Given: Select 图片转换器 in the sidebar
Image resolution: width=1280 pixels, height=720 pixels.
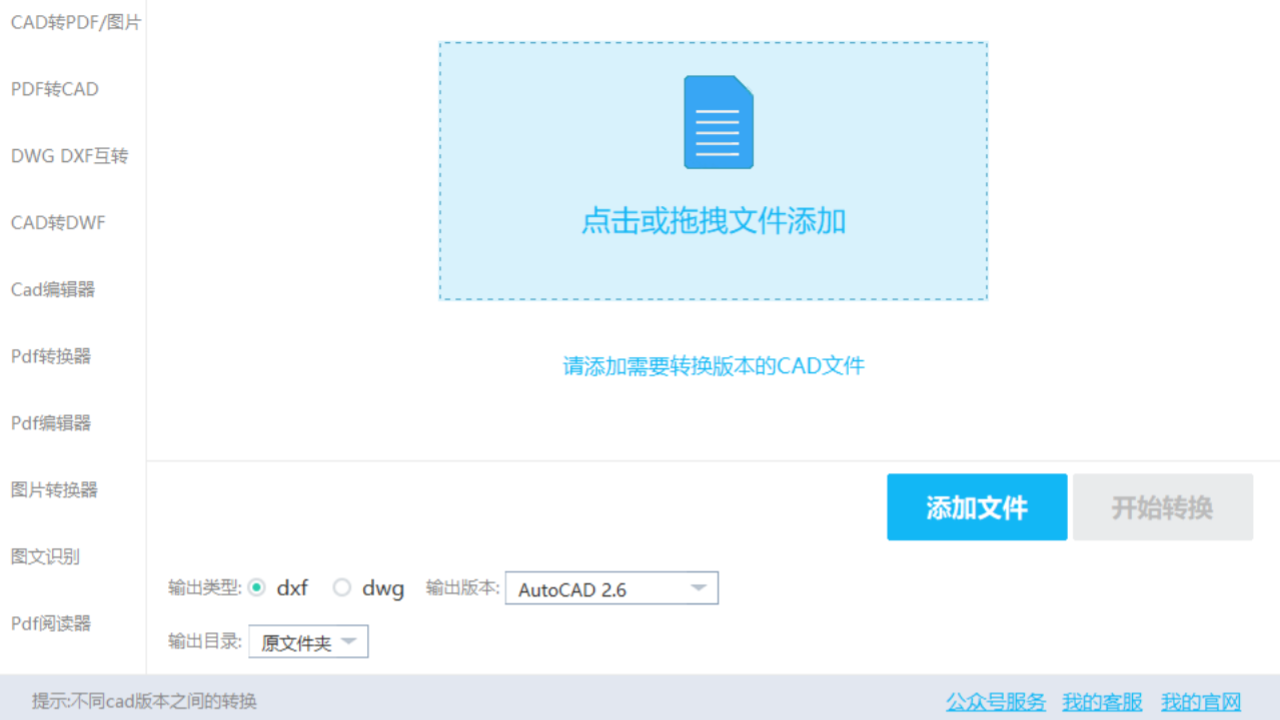Looking at the screenshot, I should [x=54, y=490].
